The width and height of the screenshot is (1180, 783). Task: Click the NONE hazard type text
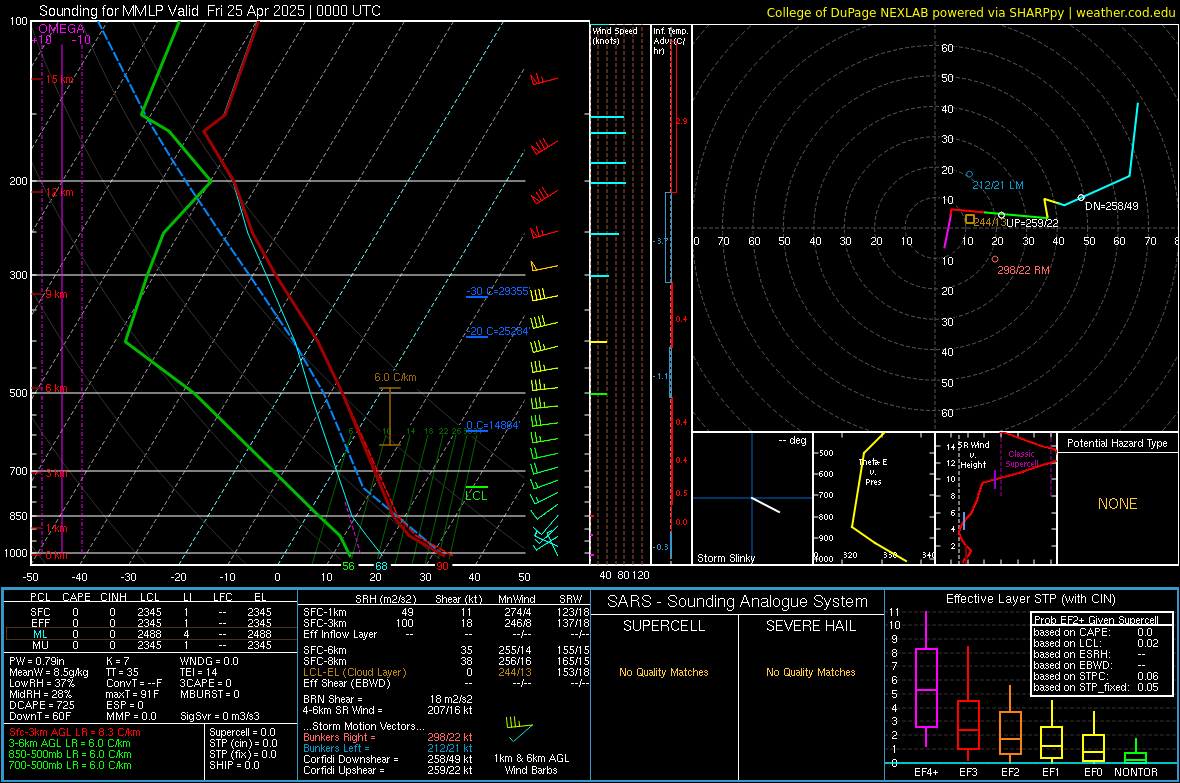pyautogui.click(x=1117, y=504)
